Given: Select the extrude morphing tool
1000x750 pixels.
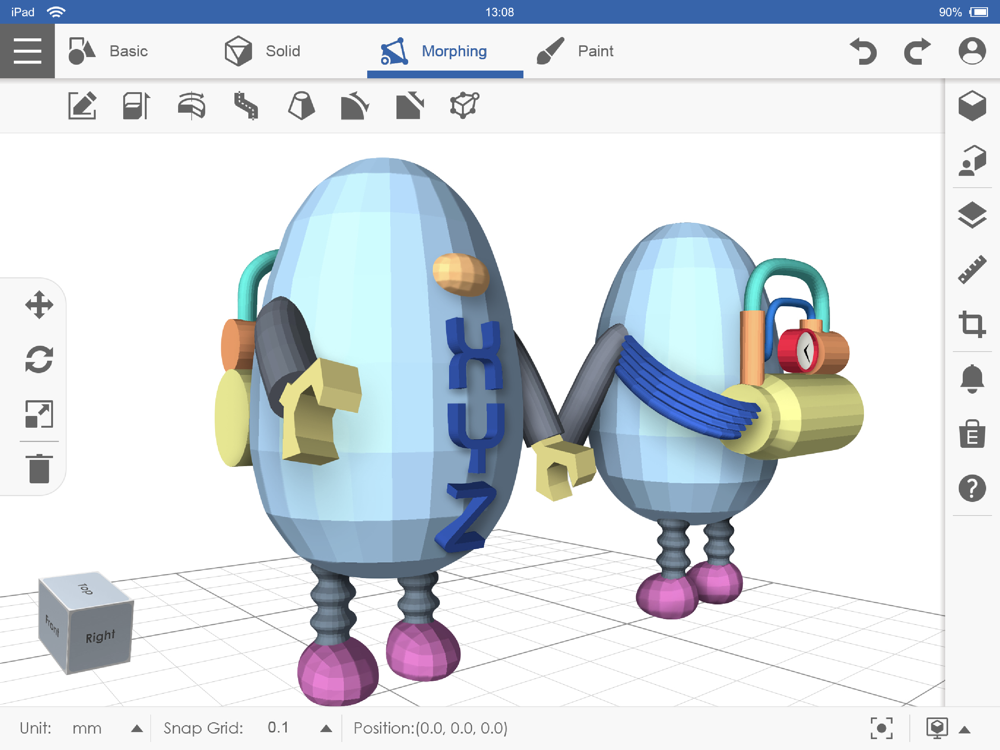Looking at the screenshot, I should pyautogui.click(x=136, y=105).
